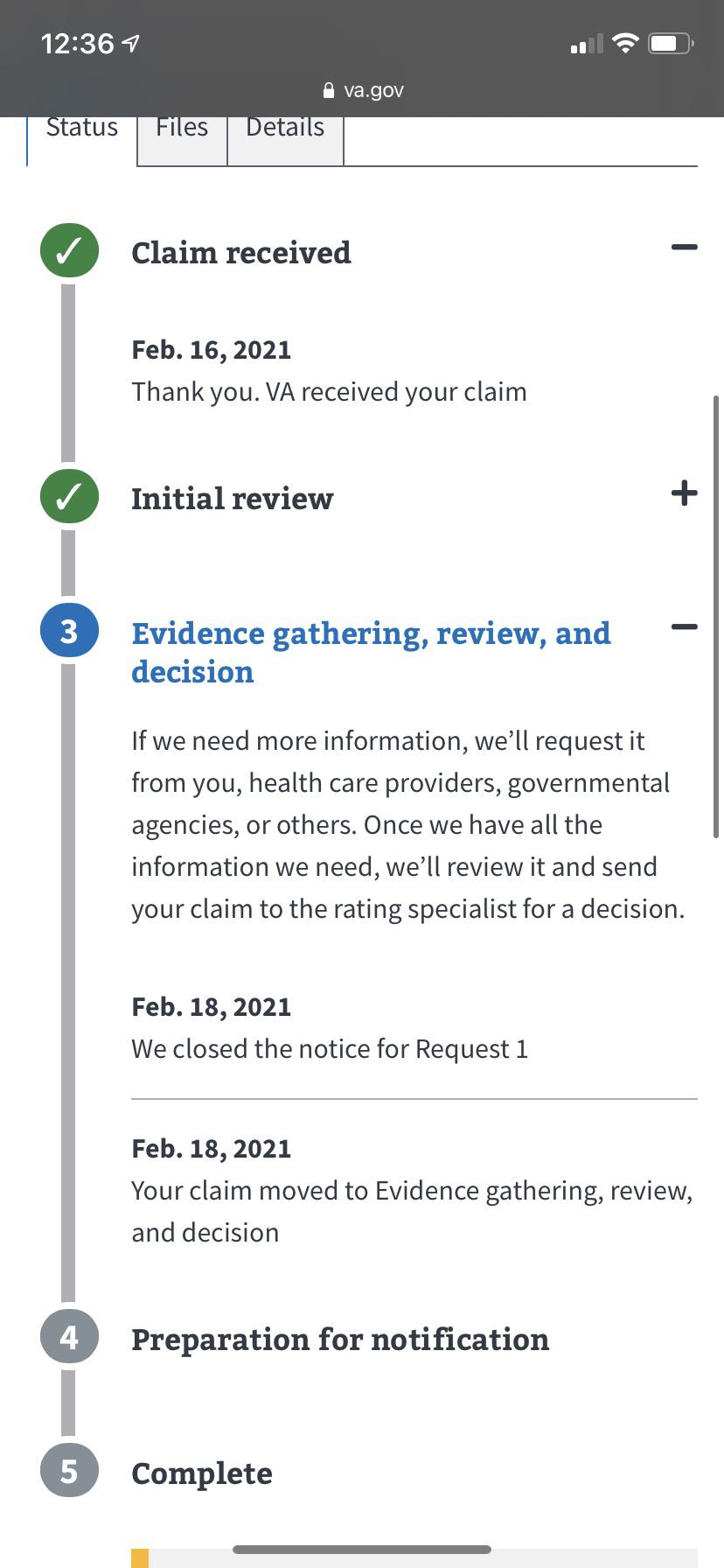The width and height of the screenshot is (724, 1568).
Task: Expand the Initial review section
Action: coord(684,493)
